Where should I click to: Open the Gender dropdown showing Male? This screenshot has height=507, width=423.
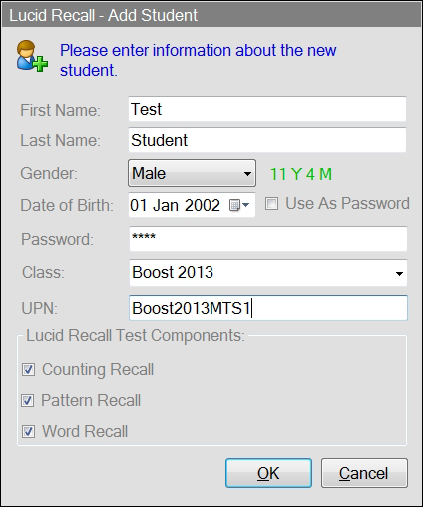pyautogui.click(x=192, y=173)
